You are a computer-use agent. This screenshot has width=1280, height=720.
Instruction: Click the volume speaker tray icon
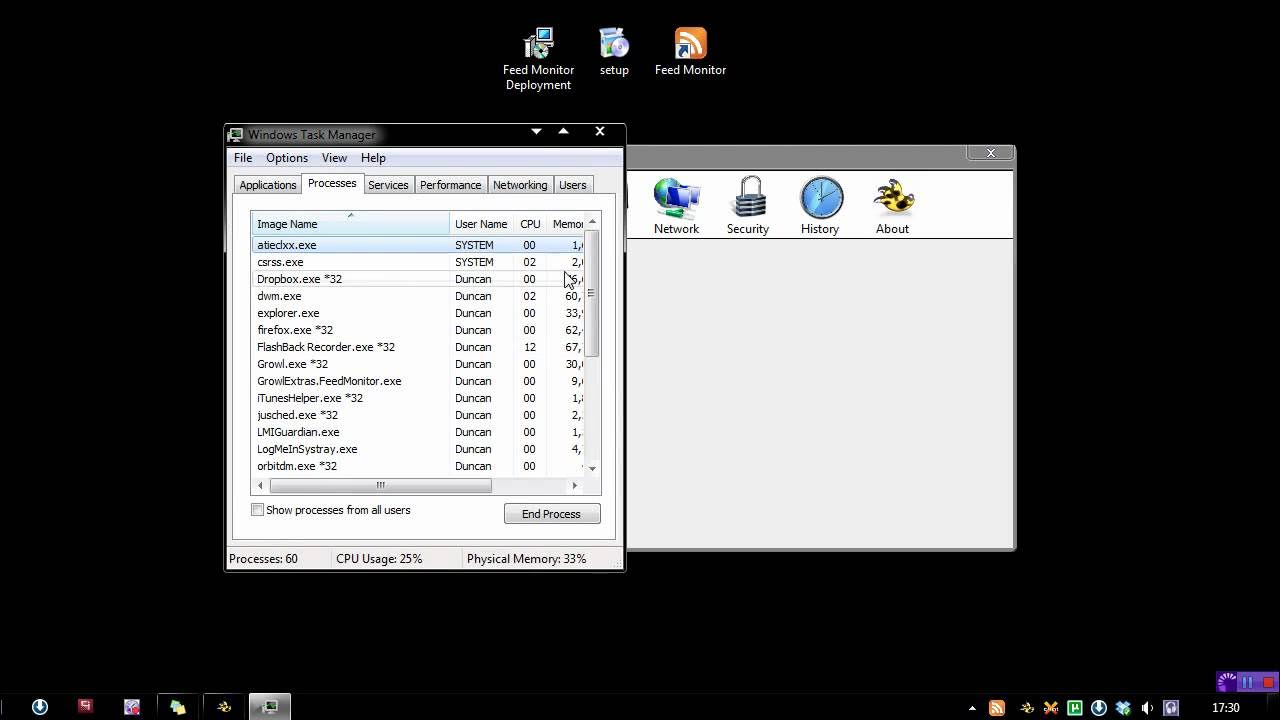coord(1147,708)
